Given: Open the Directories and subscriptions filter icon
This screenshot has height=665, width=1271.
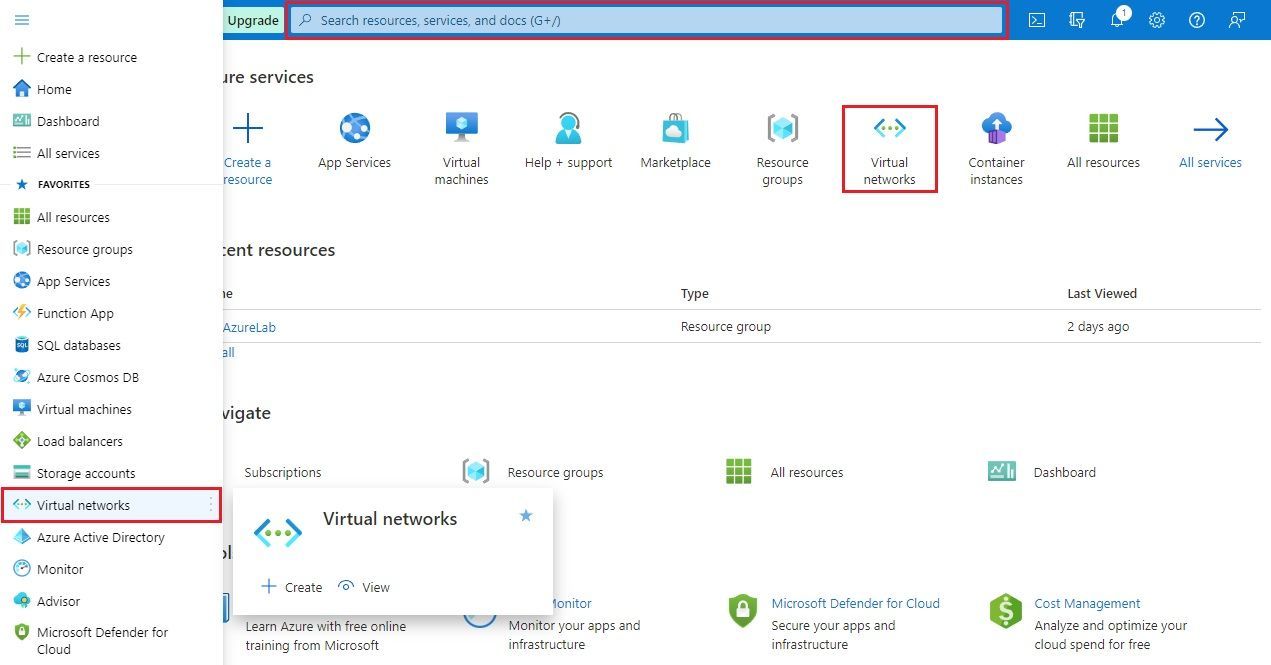Looking at the screenshot, I should [1077, 20].
